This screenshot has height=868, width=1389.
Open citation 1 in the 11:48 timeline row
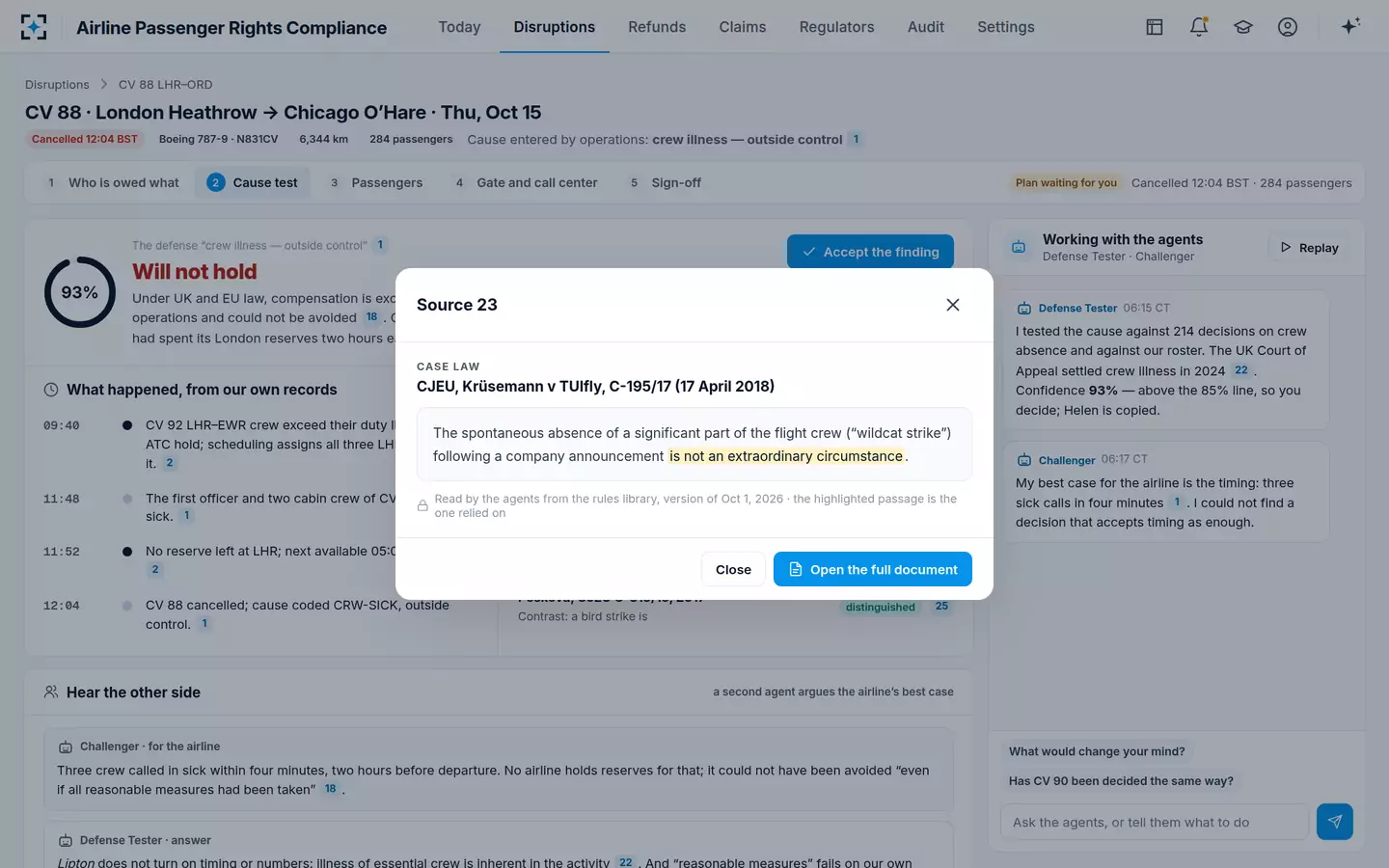187,516
